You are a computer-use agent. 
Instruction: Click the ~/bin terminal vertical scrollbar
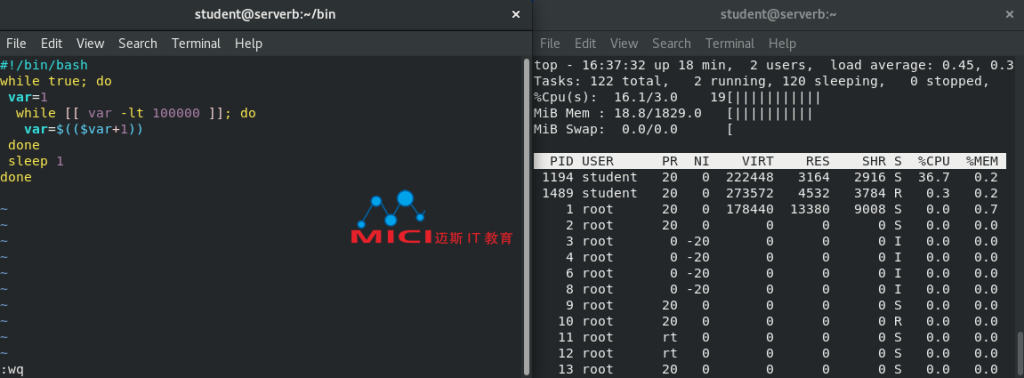pyautogui.click(x=526, y=217)
